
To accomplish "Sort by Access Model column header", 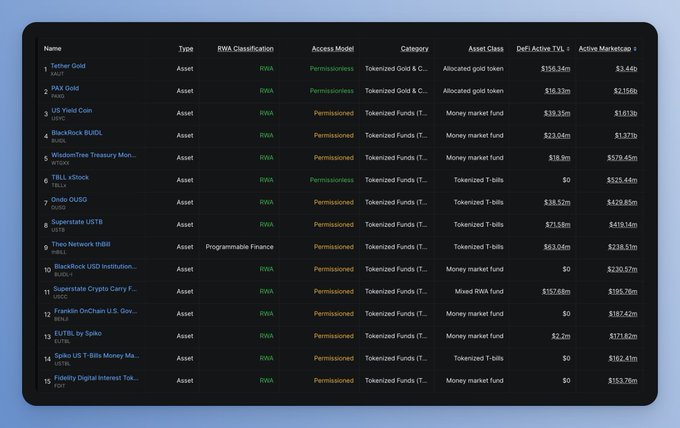I will point(332,48).
